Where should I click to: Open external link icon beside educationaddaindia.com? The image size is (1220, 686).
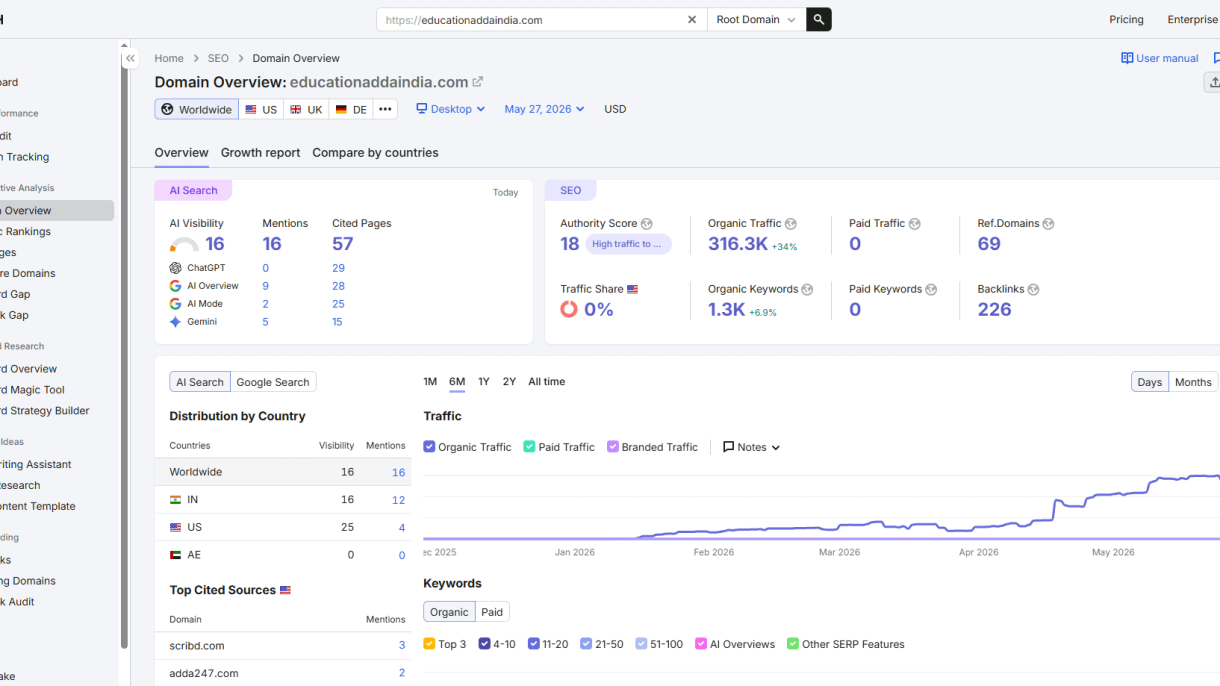click(x=478, y=82)
